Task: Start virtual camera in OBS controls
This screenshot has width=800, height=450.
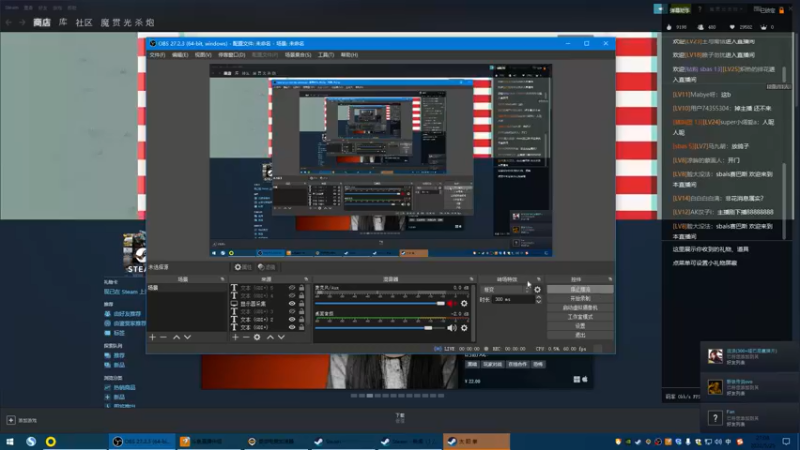Action: pos(580,308)
